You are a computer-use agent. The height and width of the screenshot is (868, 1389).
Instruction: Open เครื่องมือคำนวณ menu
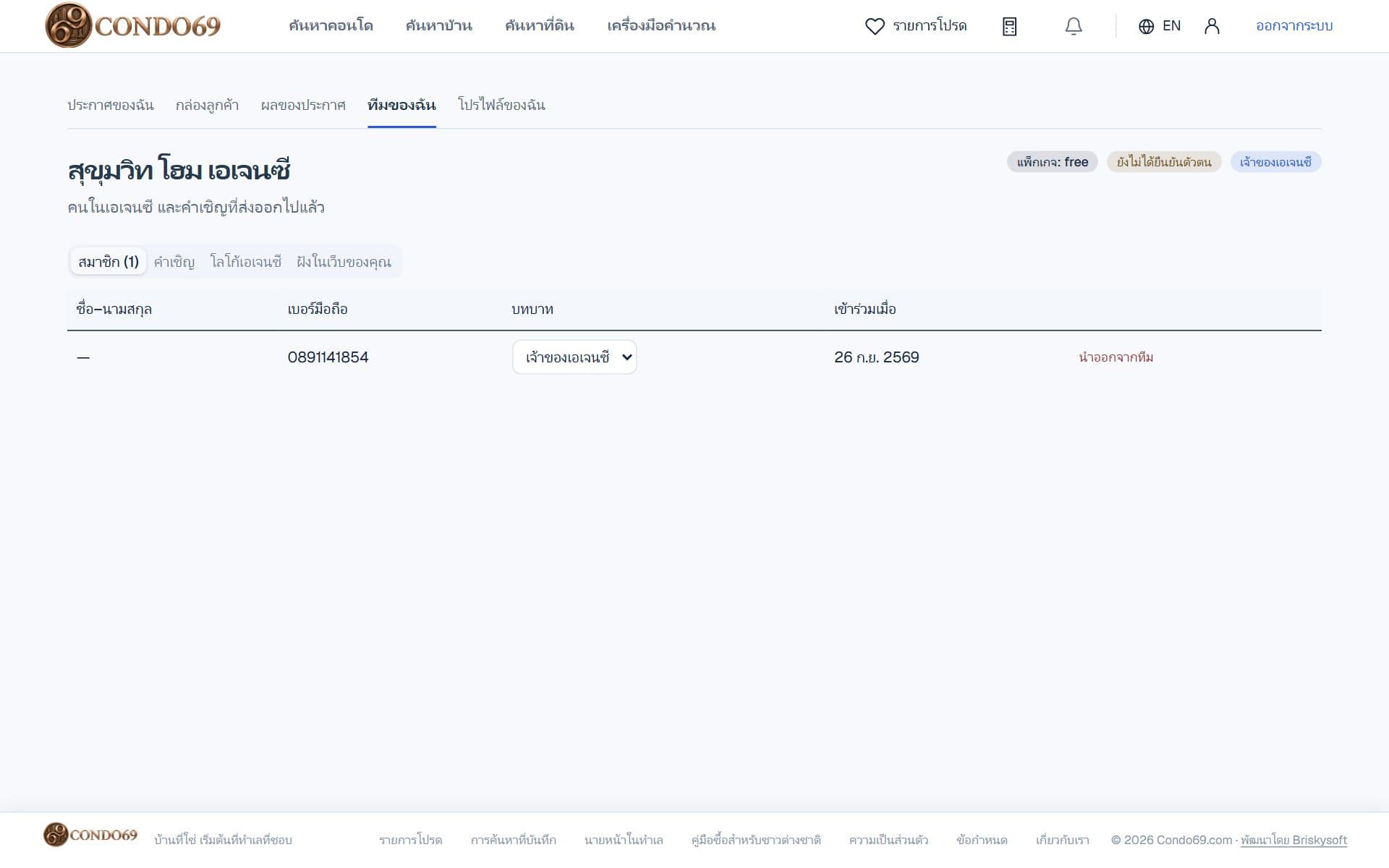[x=661, y=25]
